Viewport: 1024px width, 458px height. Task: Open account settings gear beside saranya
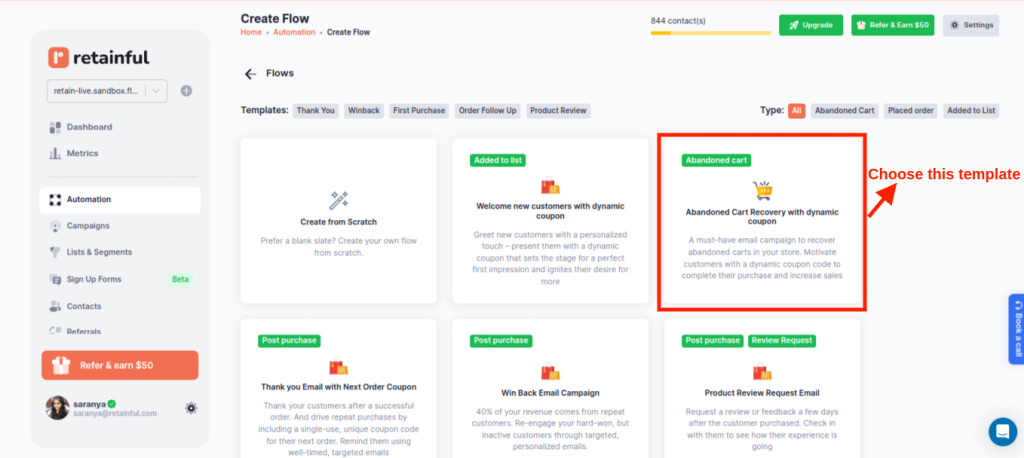[191, 408]
